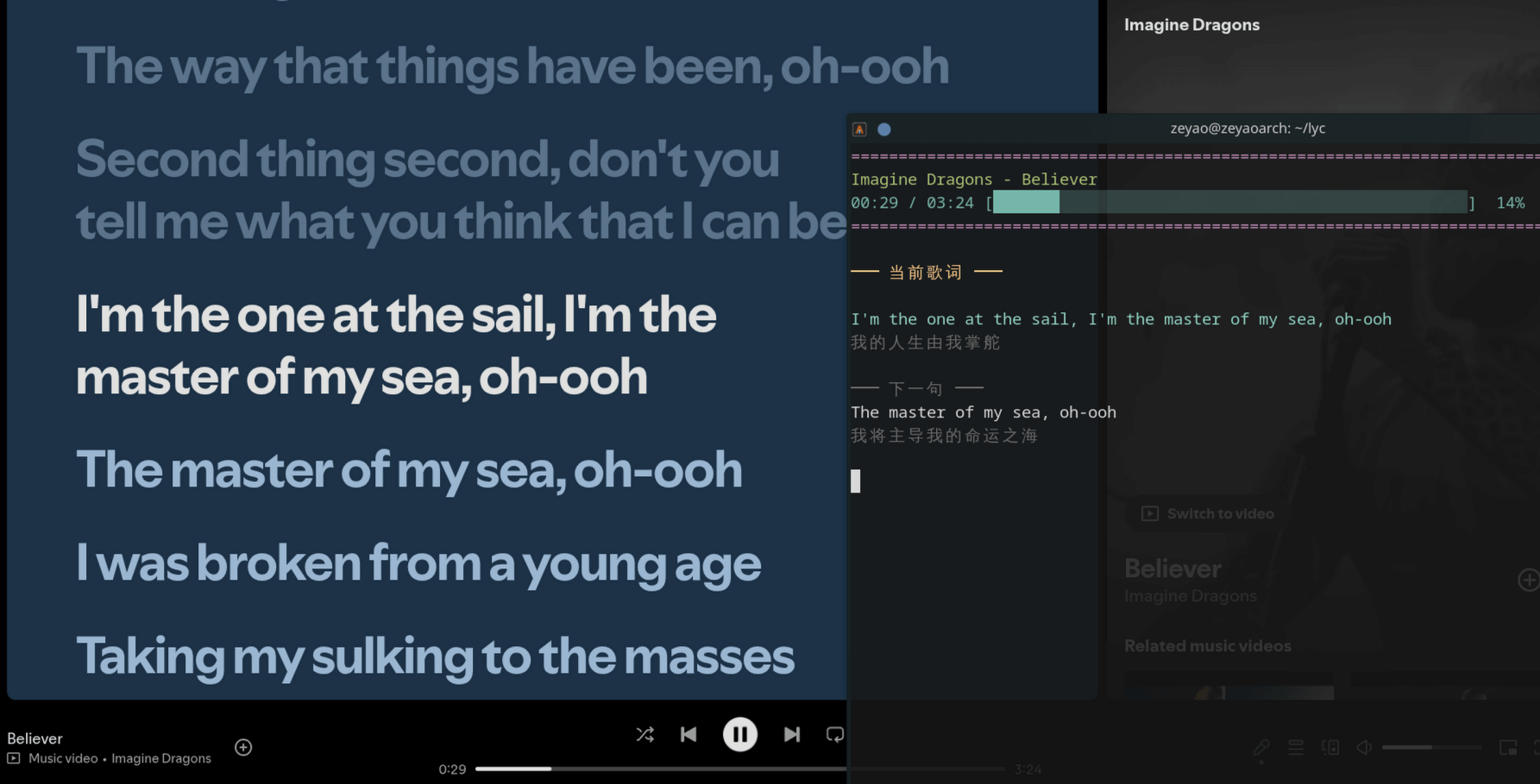1540x784 pixels.
Task: Adjust the volume slider
Action: point(1430,747)
